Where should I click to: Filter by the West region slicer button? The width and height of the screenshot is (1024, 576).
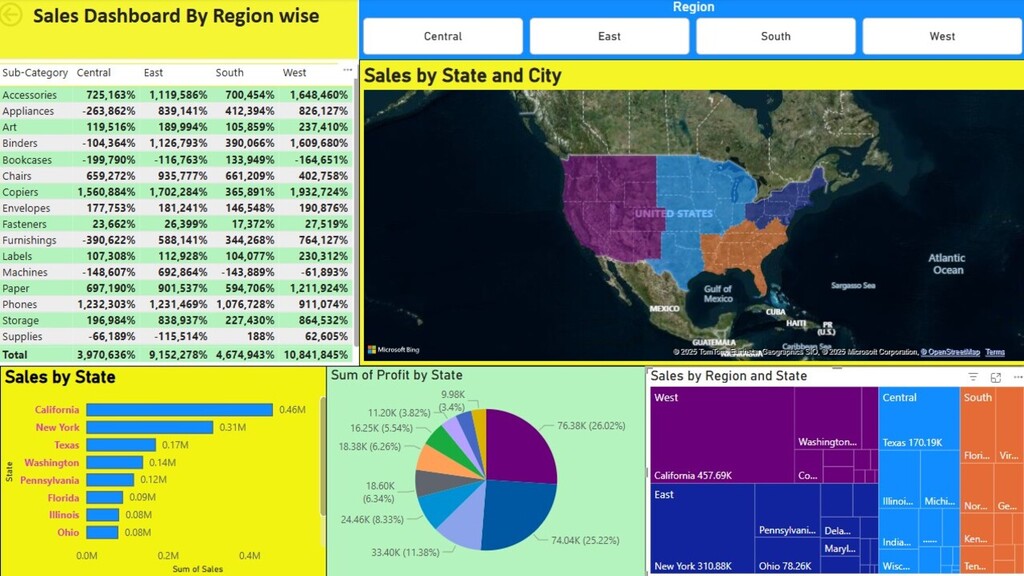(942, 36)
